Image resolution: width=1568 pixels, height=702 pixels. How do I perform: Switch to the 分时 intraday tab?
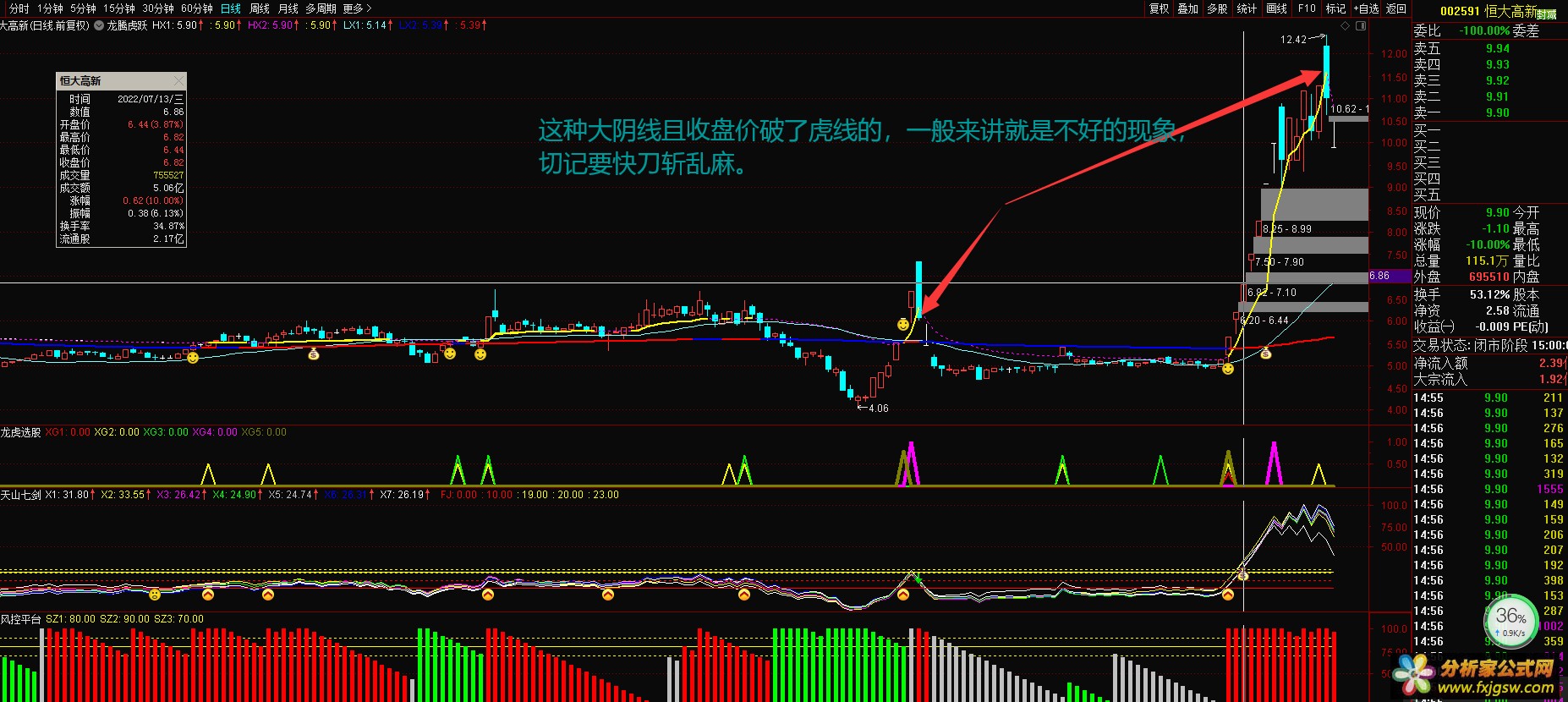(x=19, y=8)
